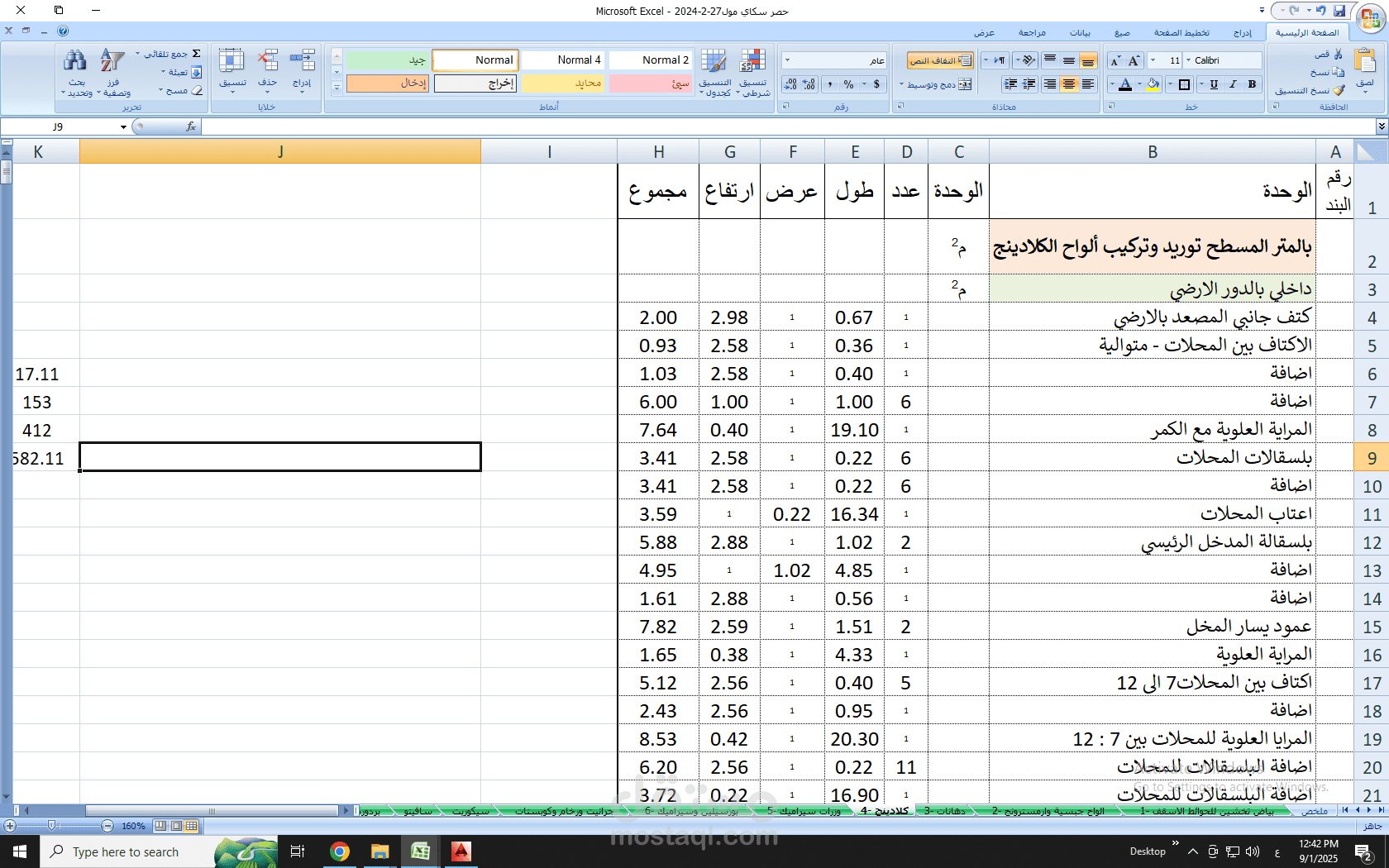
Task: Click the percent style icon
Action: 848,84
